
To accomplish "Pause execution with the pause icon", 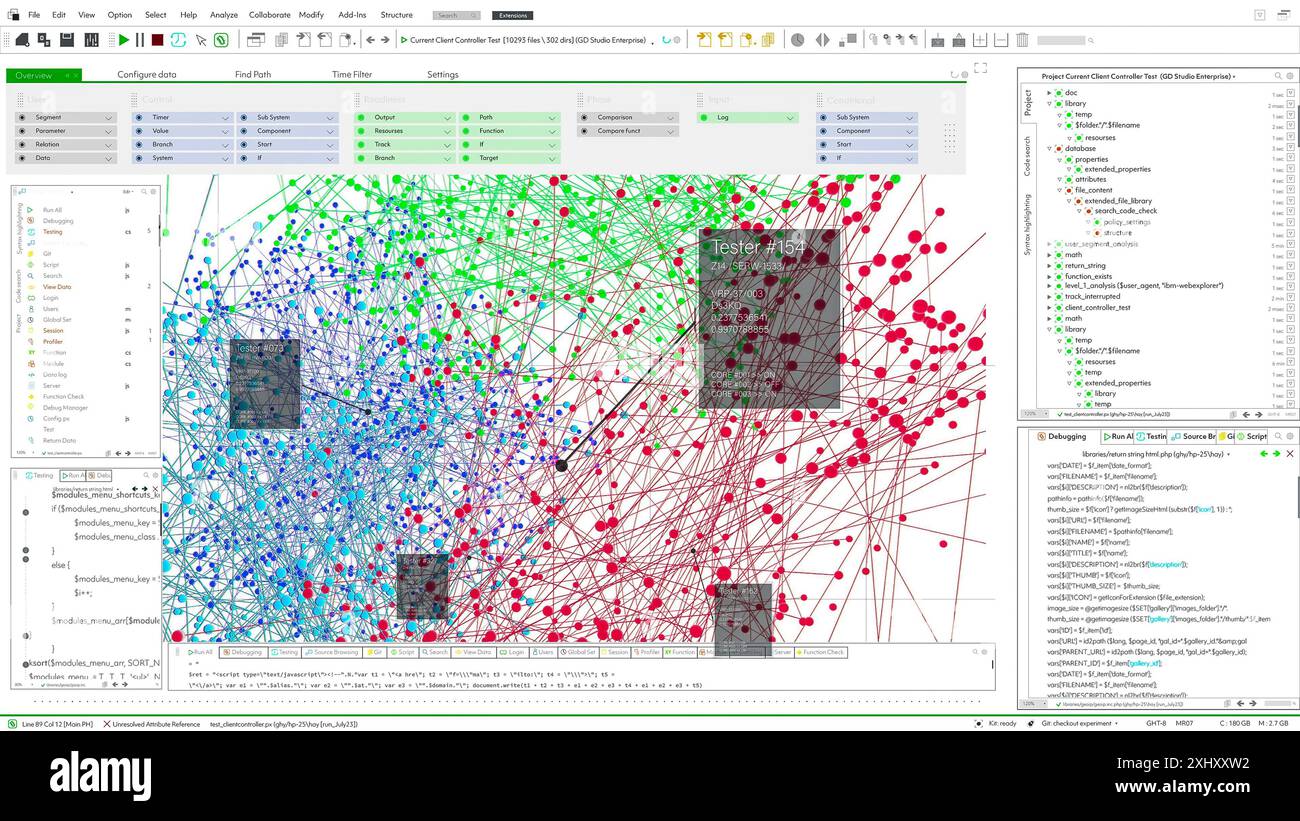I will pyautogui.click(x=140, y=40).
